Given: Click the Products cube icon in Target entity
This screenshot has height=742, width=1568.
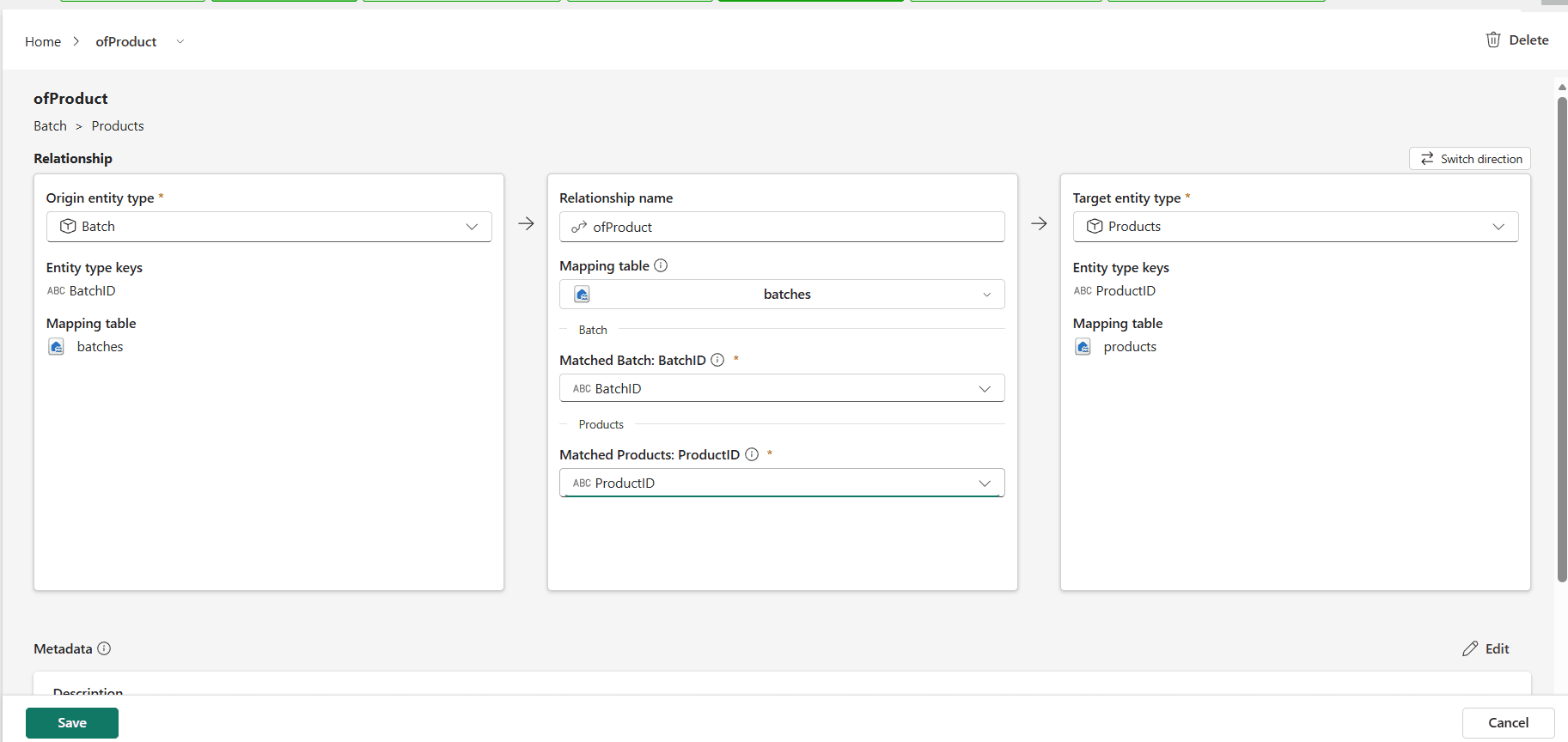Looking at the screenshot, I should coord(1095,226).
